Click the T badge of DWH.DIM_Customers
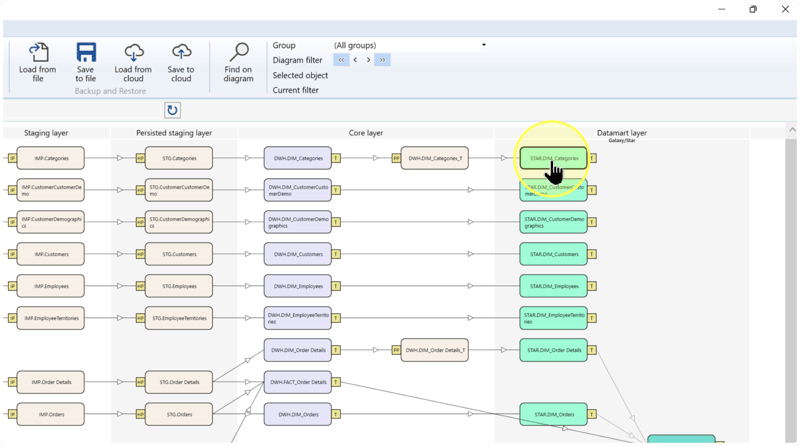 [x=336, y=254]
